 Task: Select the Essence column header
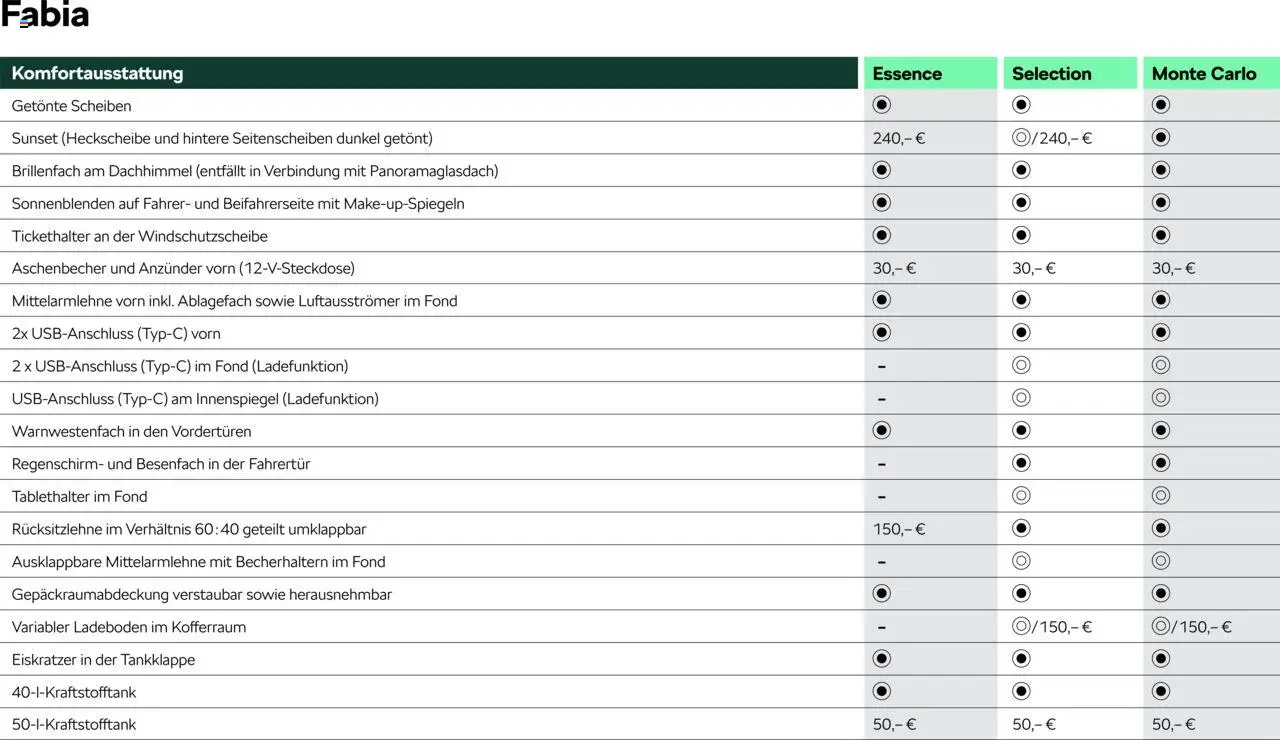click(907, 73)
